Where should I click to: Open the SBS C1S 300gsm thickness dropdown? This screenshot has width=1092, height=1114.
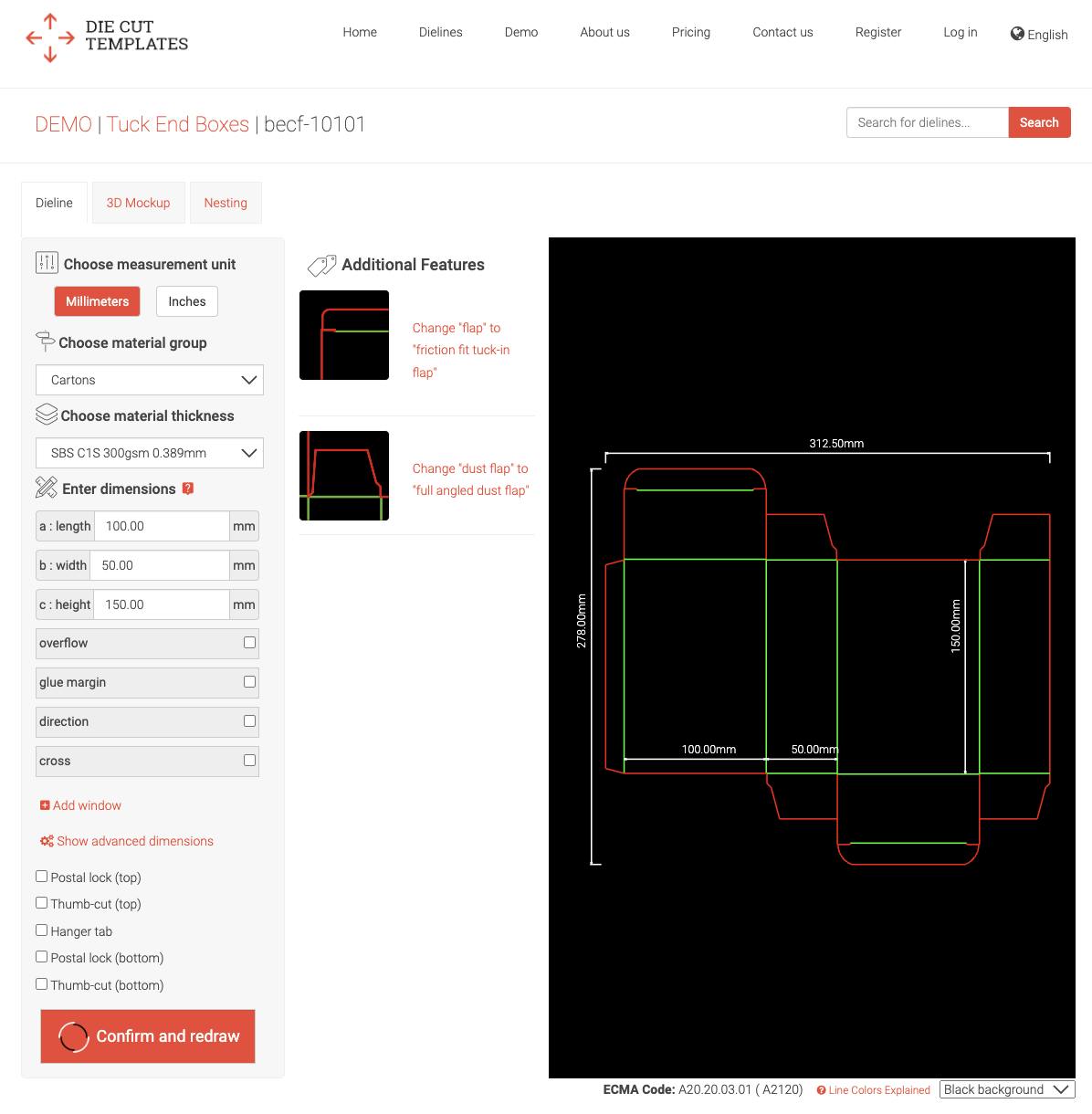coord(150,453)
